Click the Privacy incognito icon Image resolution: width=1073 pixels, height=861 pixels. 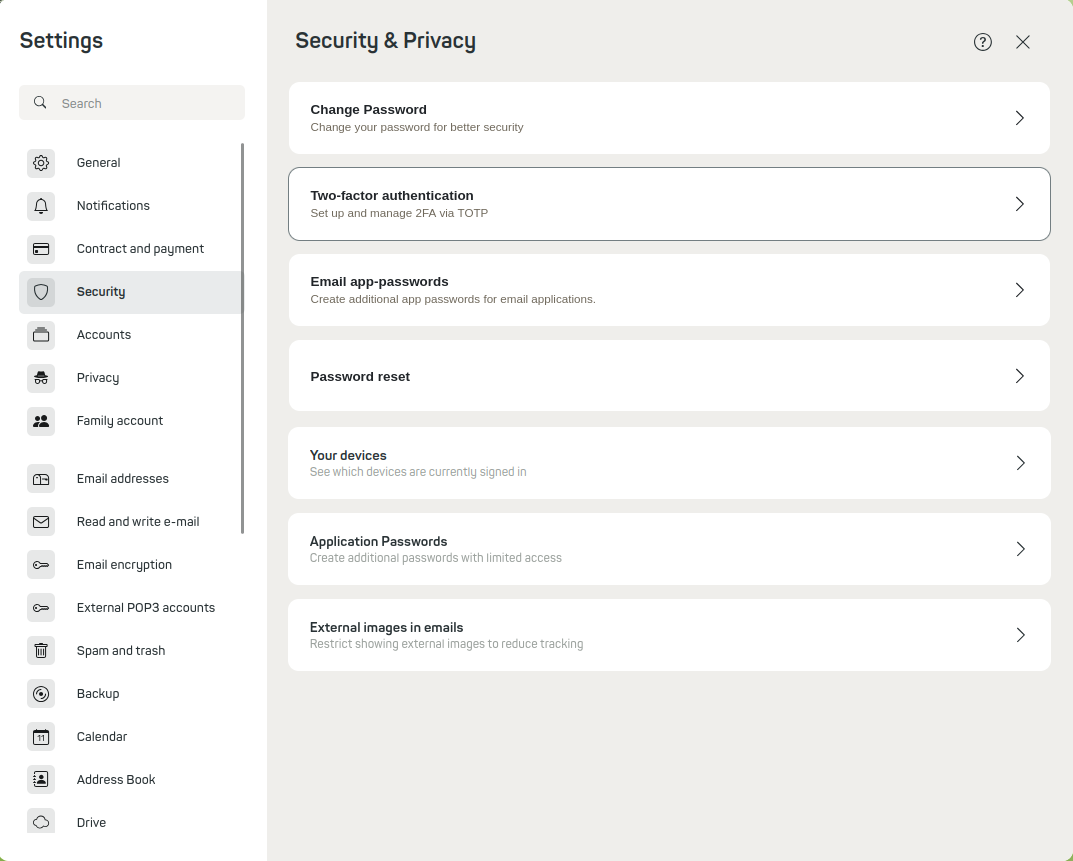[x=41, y=378]
